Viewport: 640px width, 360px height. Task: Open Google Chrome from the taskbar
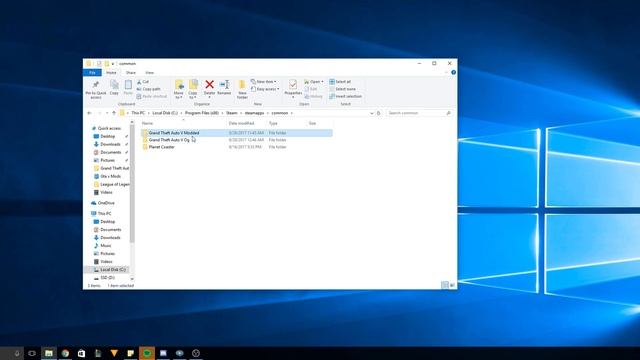[65, 353]
